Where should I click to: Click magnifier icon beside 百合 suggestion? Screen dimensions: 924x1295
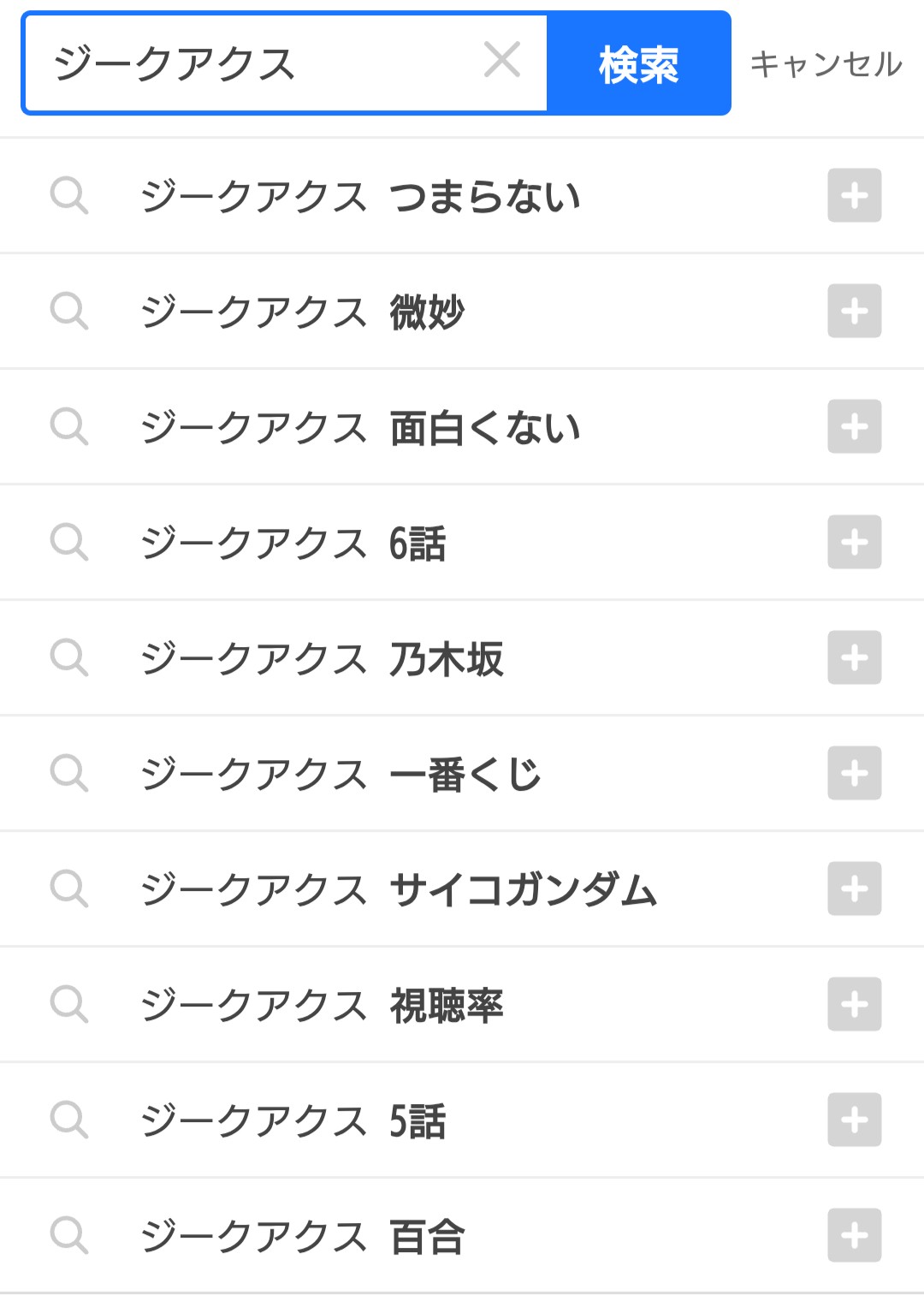[x=68, y=1235]
